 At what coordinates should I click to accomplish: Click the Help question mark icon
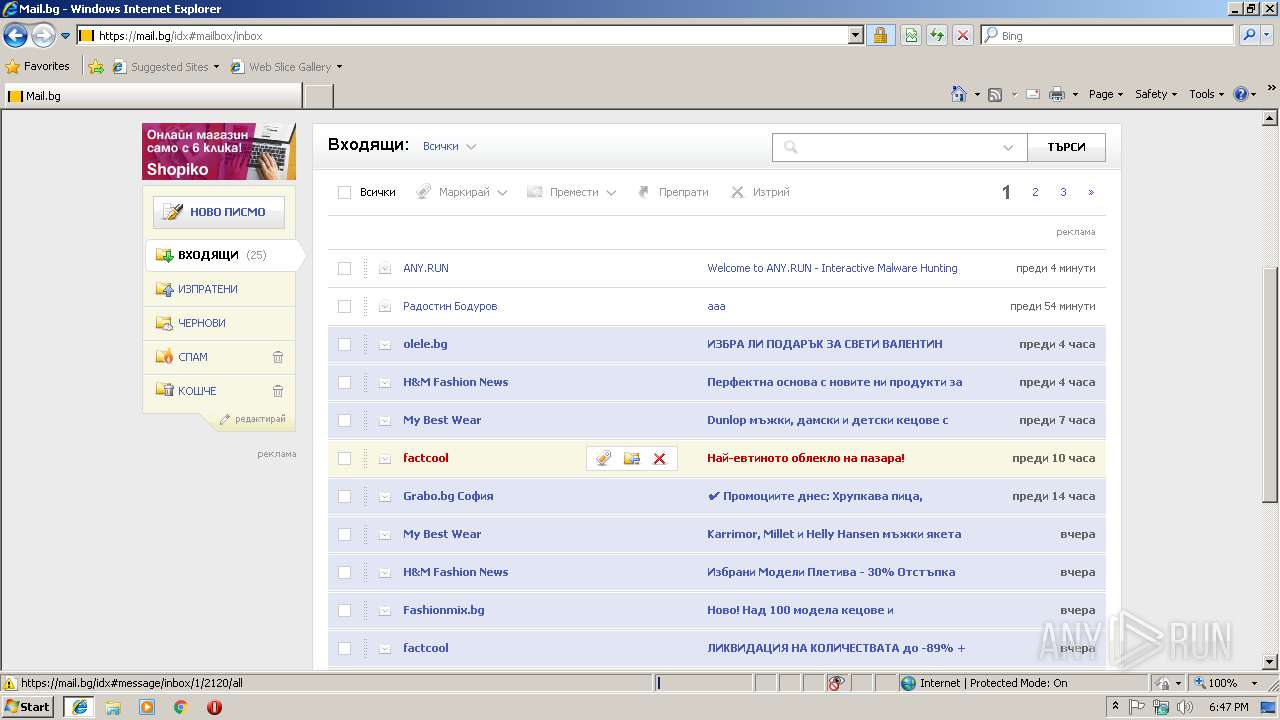(1241, 94)
